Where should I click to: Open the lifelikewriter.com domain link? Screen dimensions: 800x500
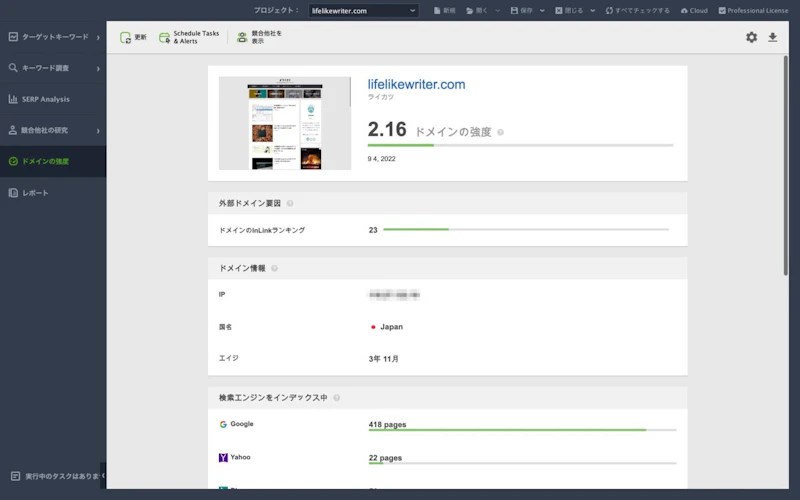[416, 84]
